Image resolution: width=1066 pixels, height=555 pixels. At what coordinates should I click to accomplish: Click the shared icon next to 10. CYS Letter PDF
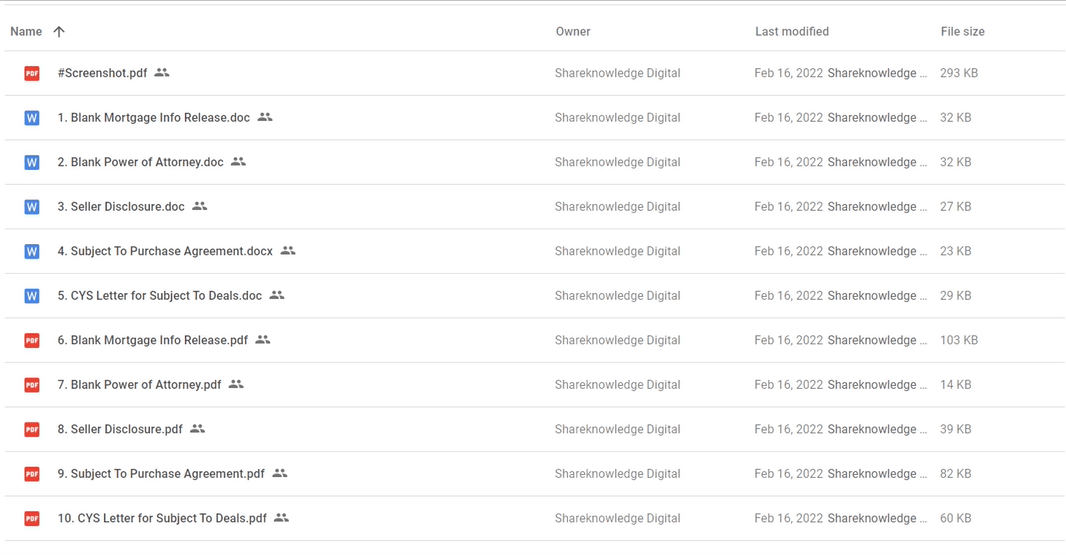tap(281, 518)
